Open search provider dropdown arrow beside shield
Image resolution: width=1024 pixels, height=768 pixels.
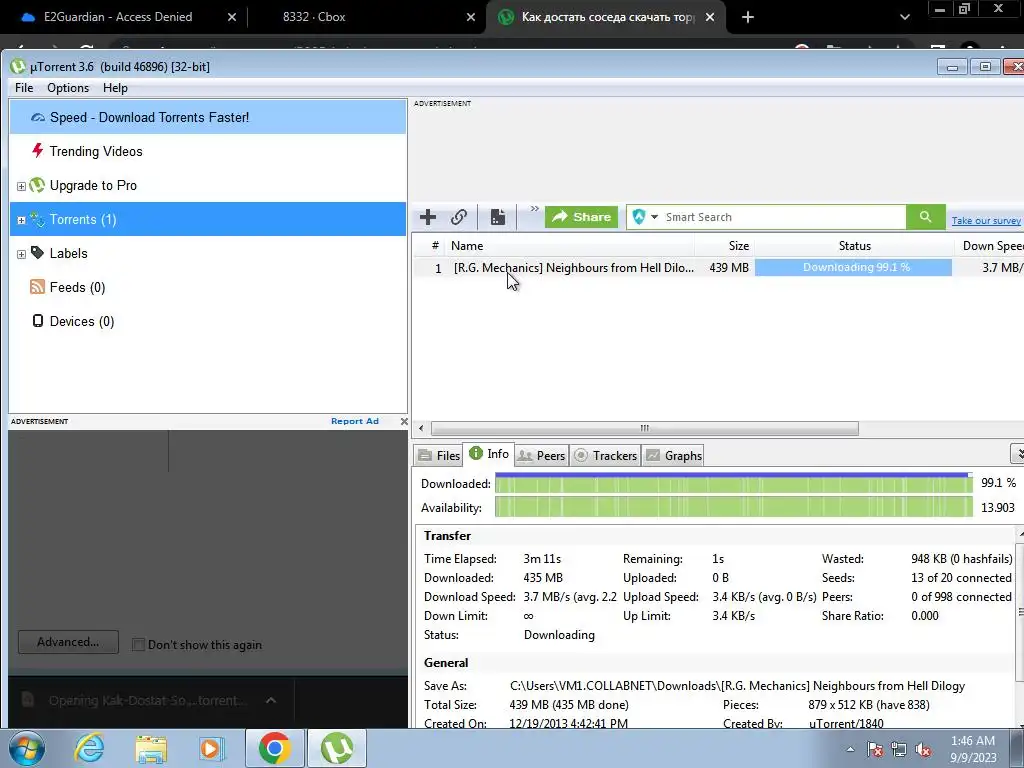(x=654, y=217)
